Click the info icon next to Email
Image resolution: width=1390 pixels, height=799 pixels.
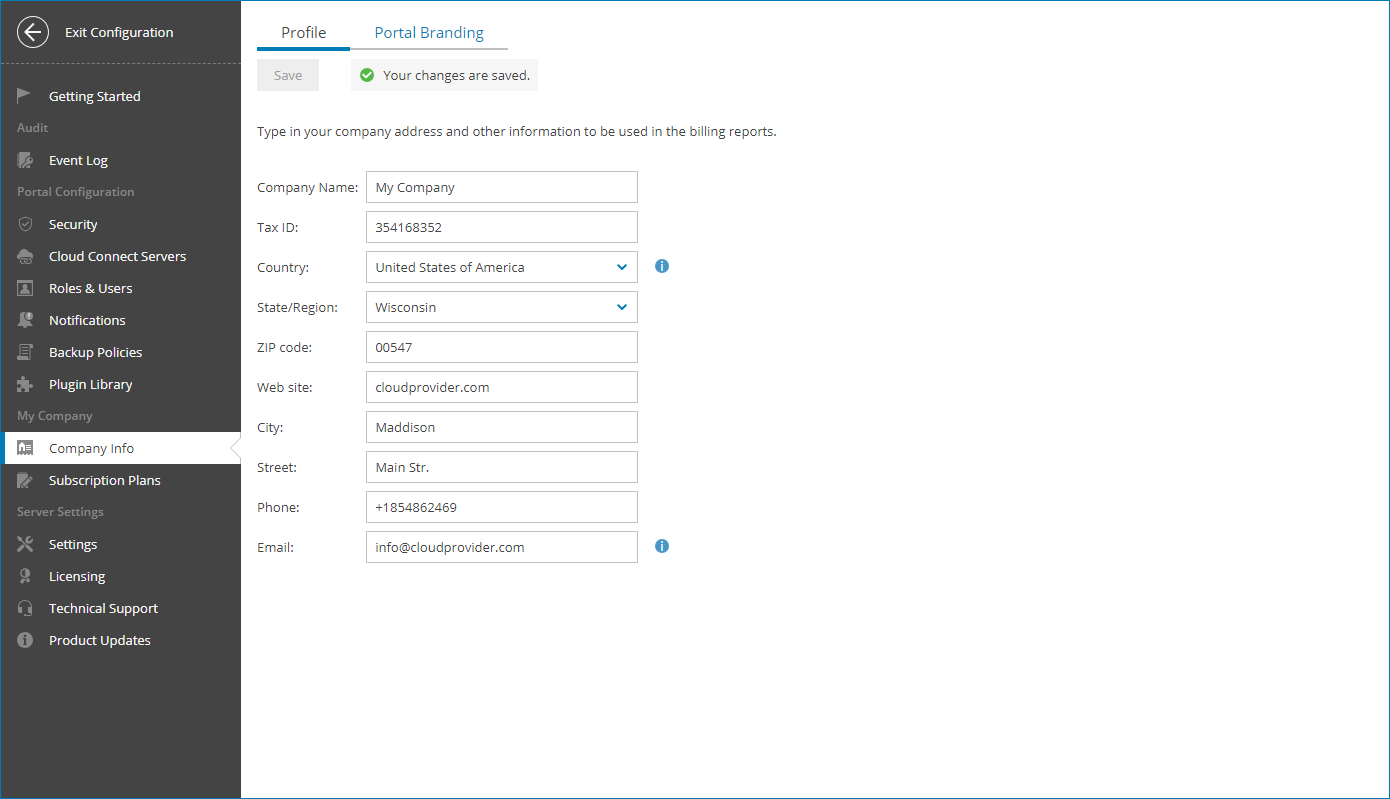click(662, 546)
